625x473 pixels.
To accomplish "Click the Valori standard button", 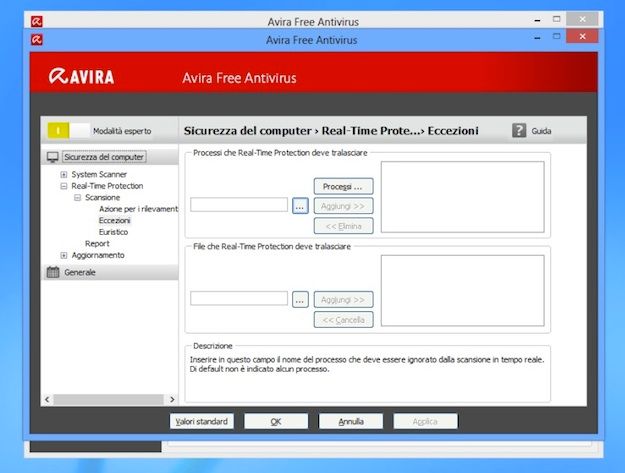I will (x=202, y=421).
